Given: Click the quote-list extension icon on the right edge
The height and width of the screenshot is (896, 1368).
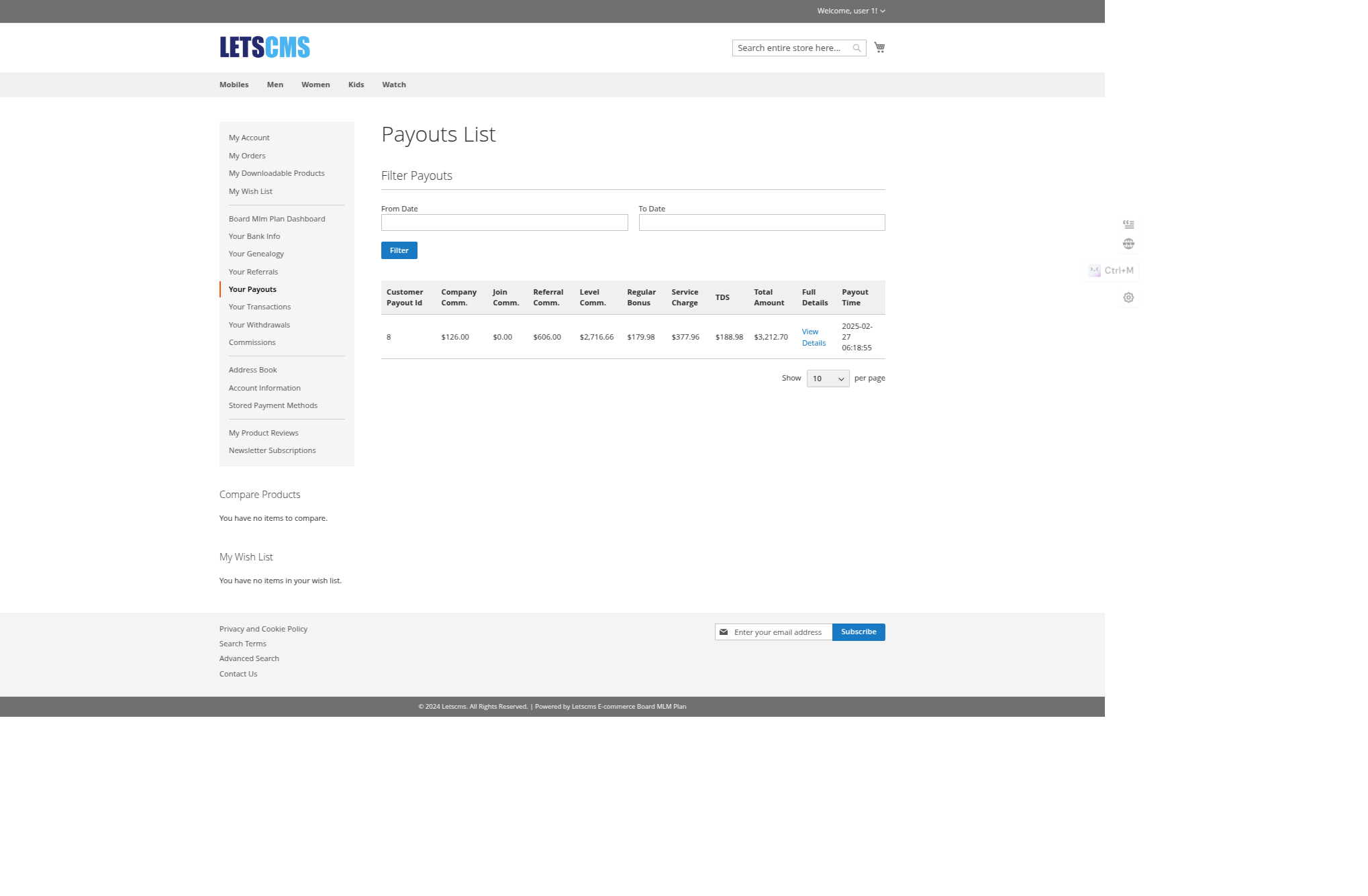Looking at the screenshot, I should pos(1128,223).
